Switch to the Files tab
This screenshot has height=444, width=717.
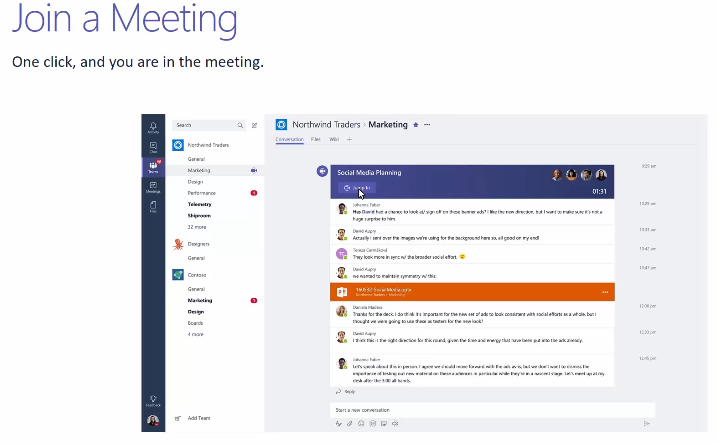pyautogui.click(x=315, y=140)
